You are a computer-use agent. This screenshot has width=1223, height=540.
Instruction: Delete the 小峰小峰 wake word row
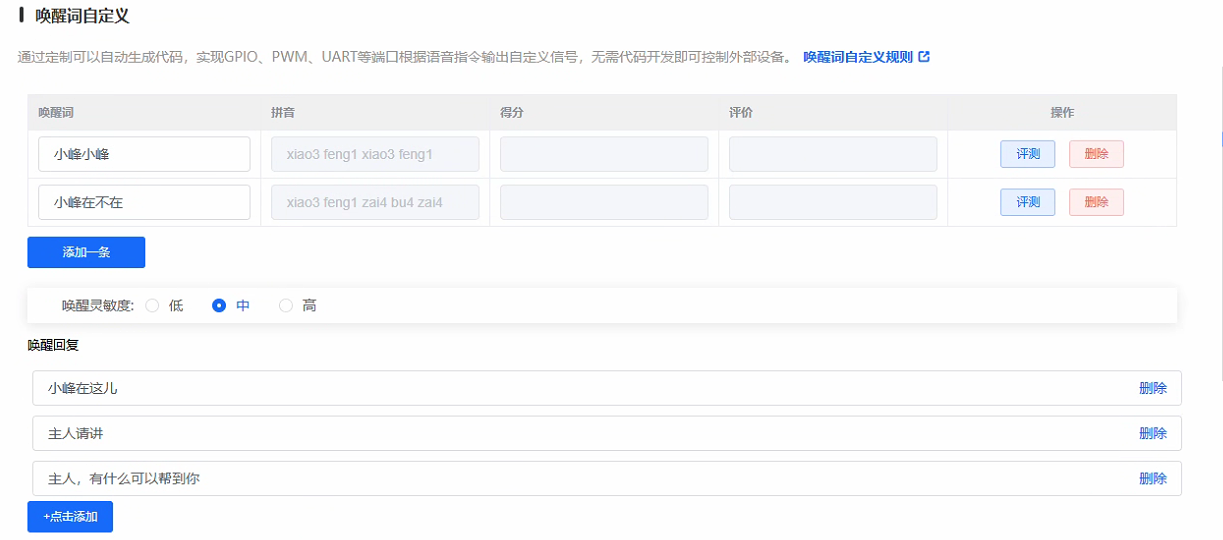[x=1096, y=154]
